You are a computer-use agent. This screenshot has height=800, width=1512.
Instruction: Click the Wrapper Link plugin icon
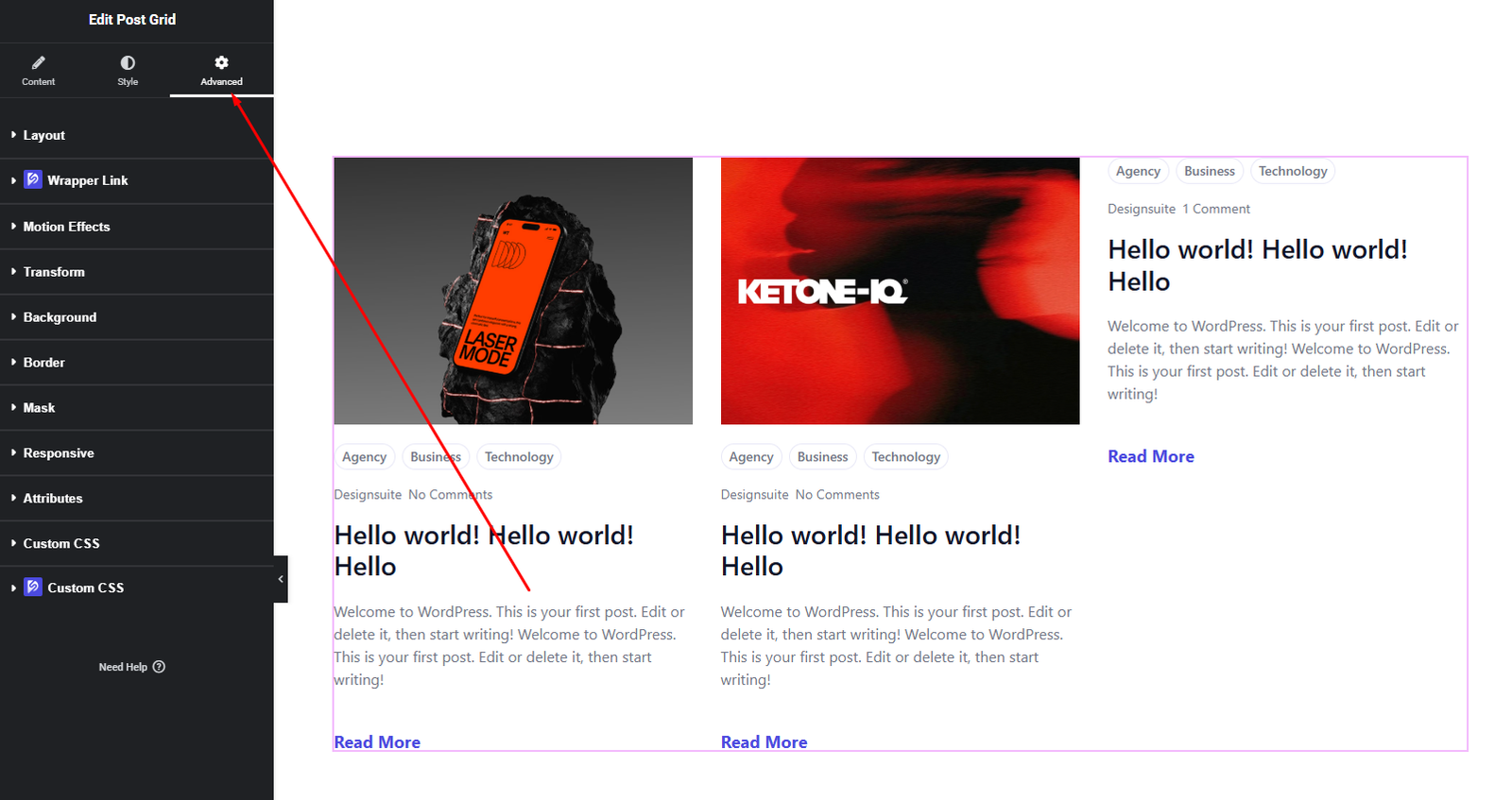point(33,179)
